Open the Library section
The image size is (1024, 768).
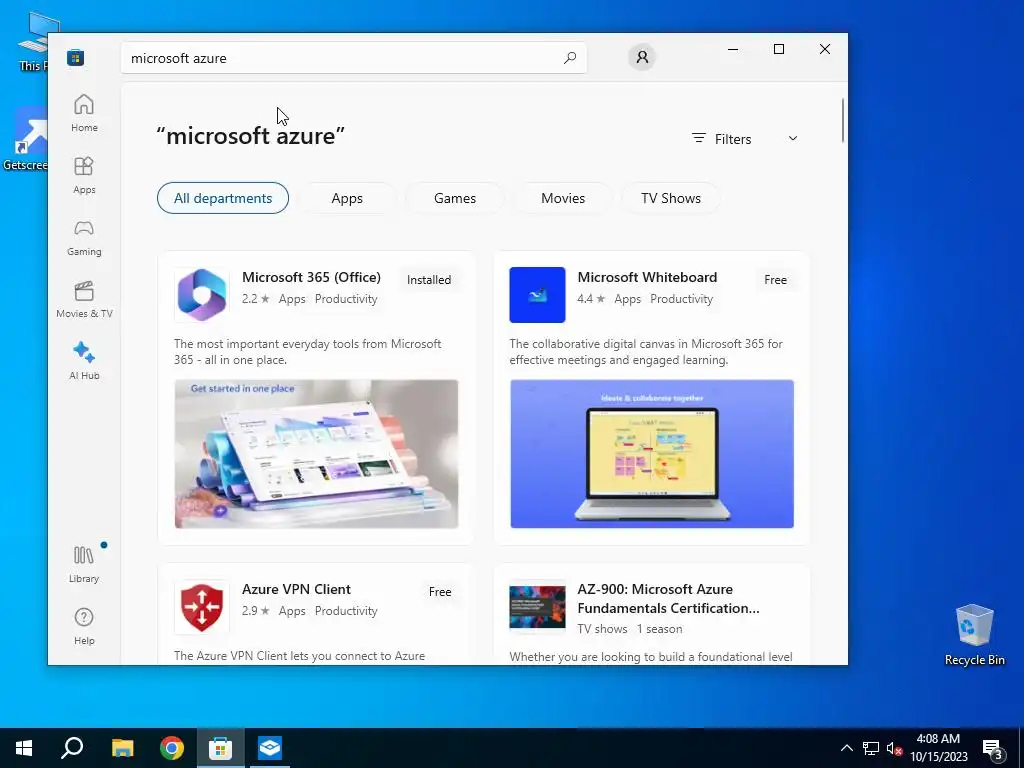84,564
